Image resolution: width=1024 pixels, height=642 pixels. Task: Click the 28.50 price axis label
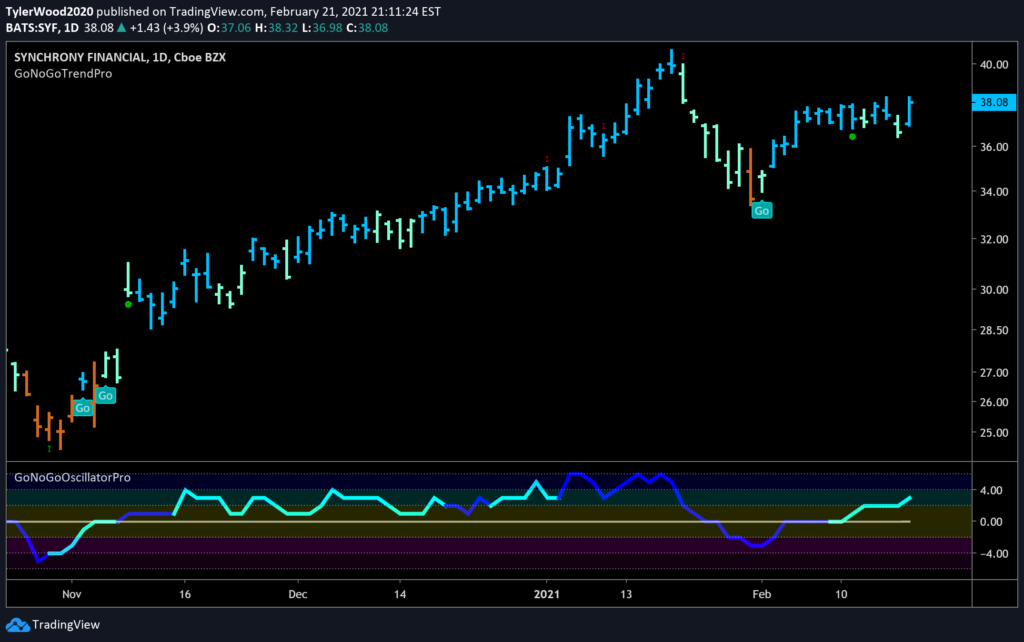pos(993,330)
